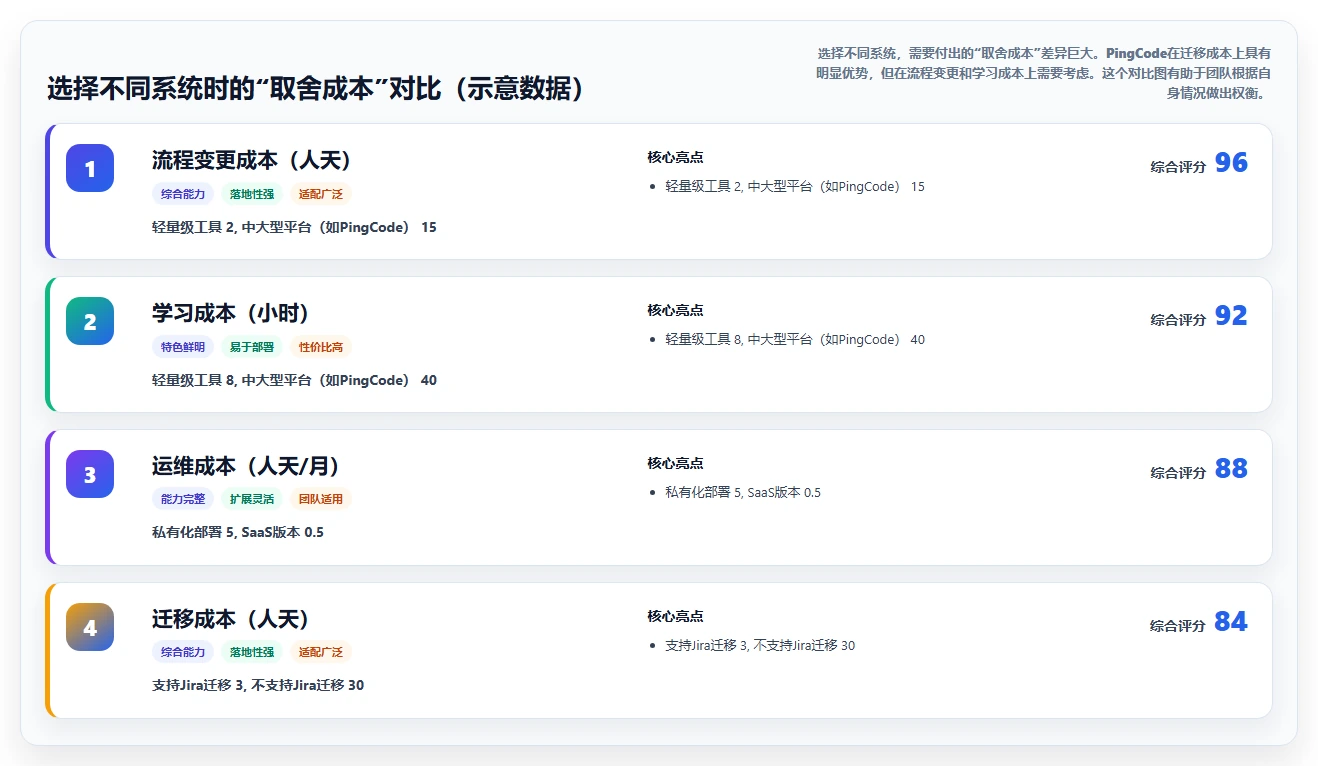Click the 团队适用 tag
This screenshot has width=1318, height=766.
321,499
